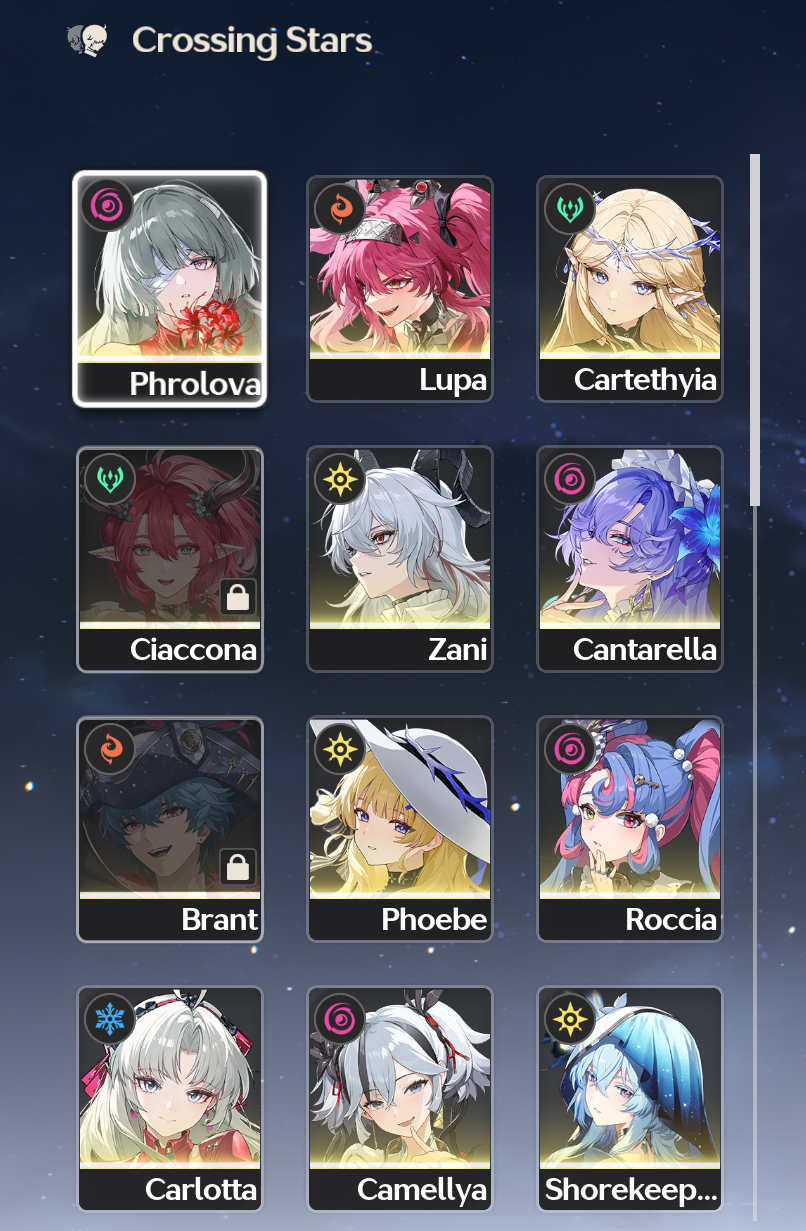Open the Zani character card
The image size is (806, 1231).
tap(400, 559)
